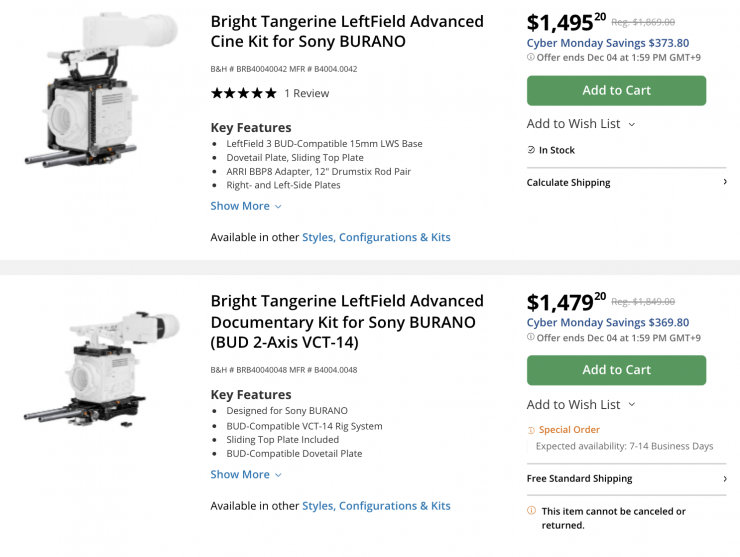Expand Show More for the Cine Kit
The height and width of the screenshot is (557, 740).
[246, 206]
